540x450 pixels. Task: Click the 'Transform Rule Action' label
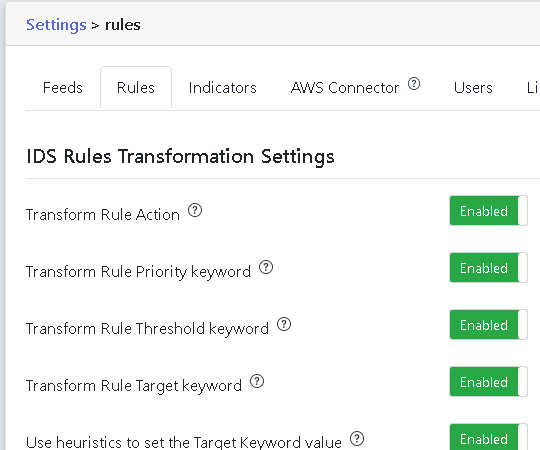(x=103, y=215)
